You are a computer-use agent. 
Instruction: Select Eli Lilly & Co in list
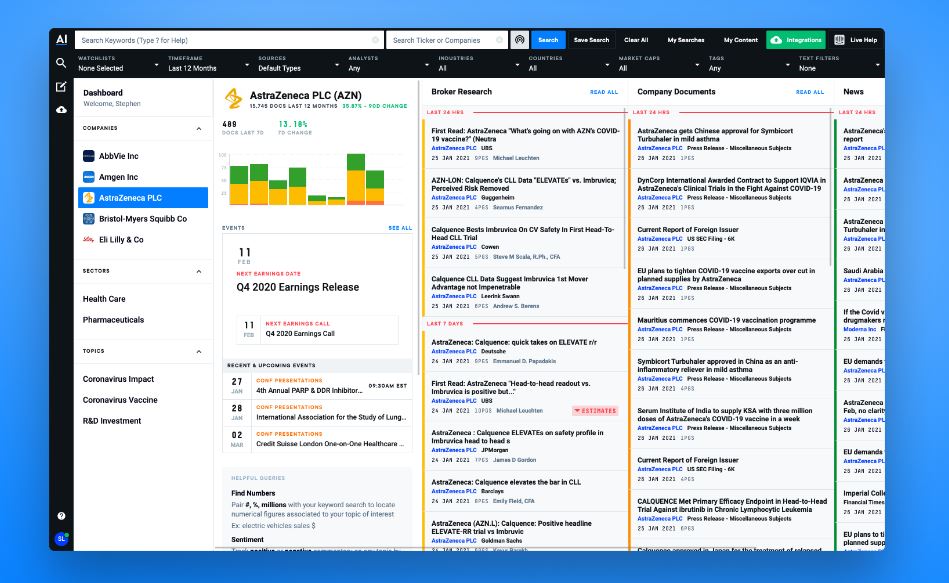[143, 239]
